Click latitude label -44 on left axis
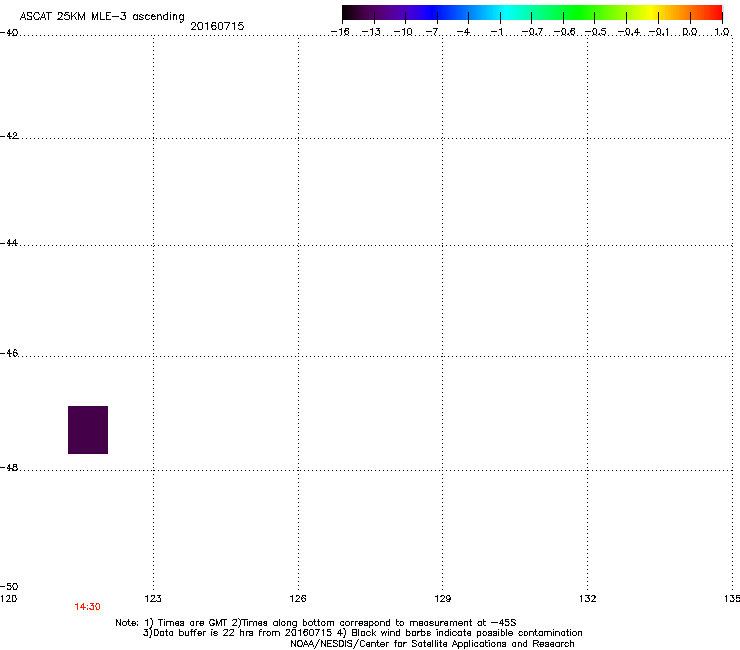Image resolution: width=740 pixels, height=650 pixels. tap(9, 243)
